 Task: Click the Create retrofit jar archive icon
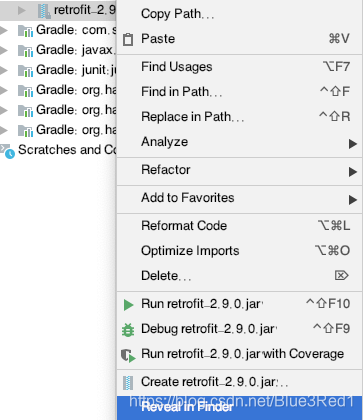pos(128,383)
